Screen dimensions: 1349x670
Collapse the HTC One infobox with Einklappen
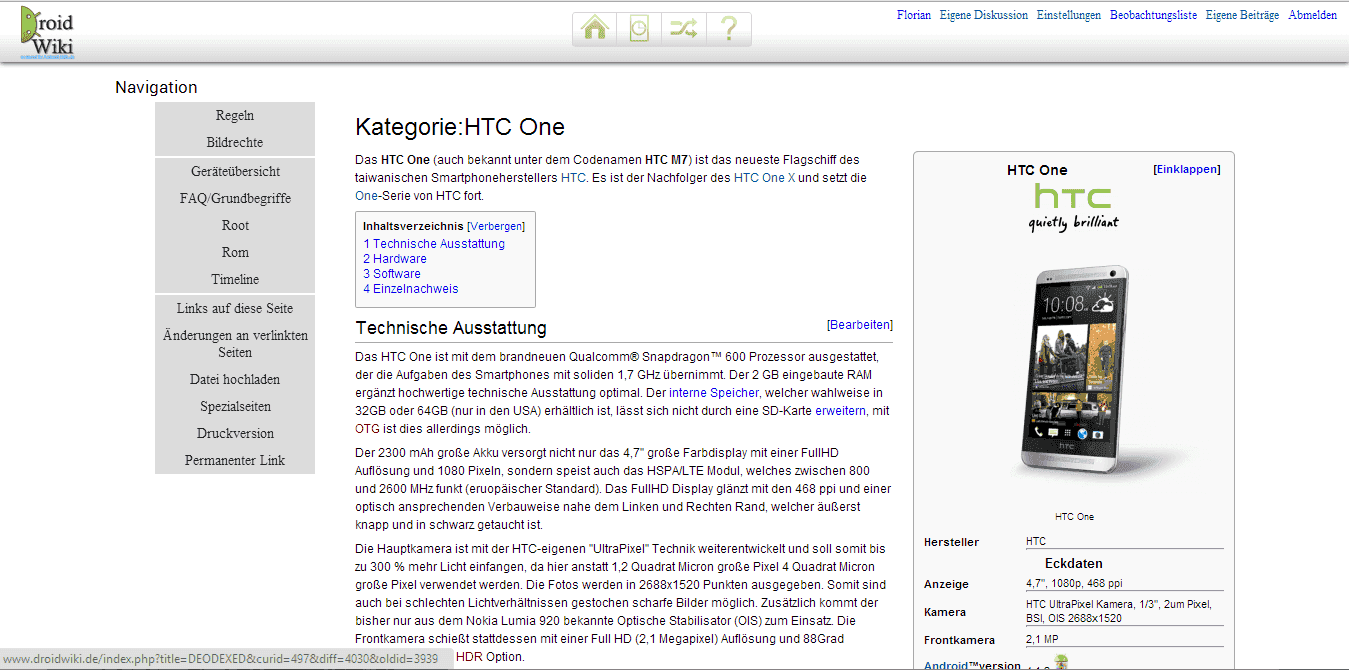pos(1187,169)
